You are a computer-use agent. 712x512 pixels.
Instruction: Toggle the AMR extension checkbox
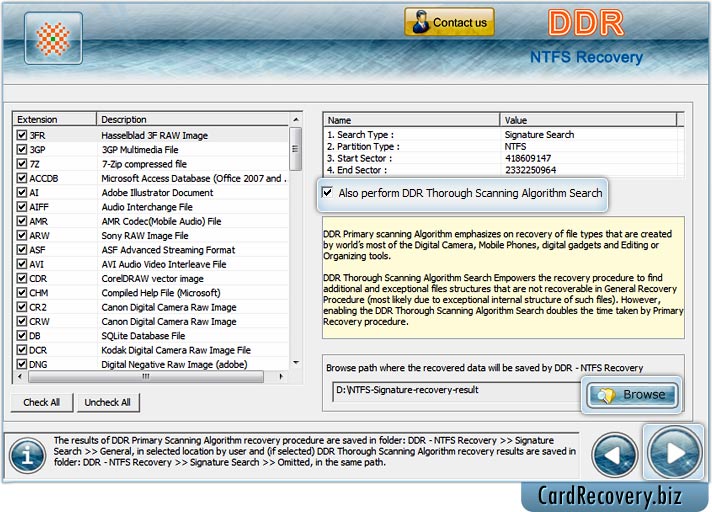21,221
